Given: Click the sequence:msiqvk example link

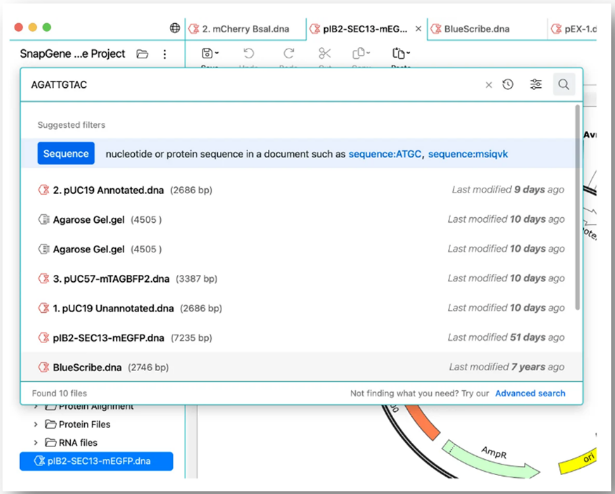Looking at the screenshot, I should tap(468, 154).
